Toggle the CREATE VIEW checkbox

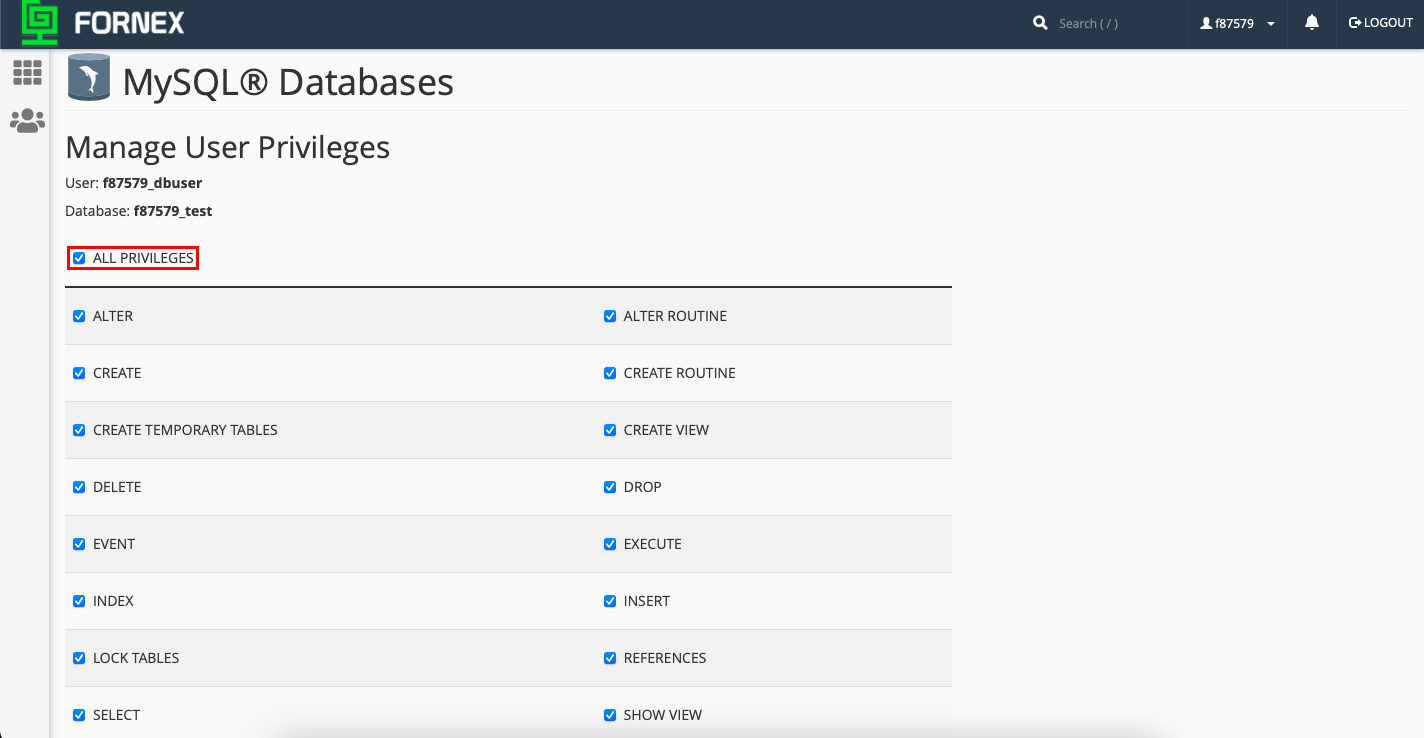coord(610,430)
